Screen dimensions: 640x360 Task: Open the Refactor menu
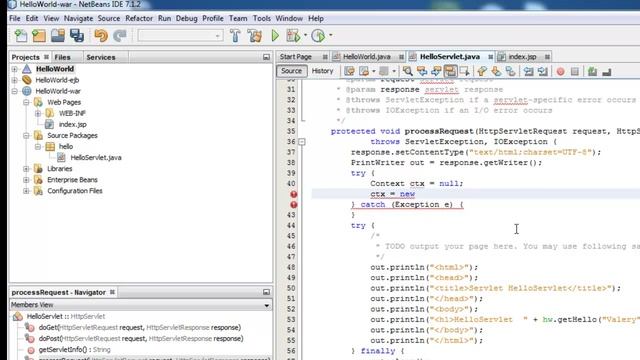(x=139, y=18)
